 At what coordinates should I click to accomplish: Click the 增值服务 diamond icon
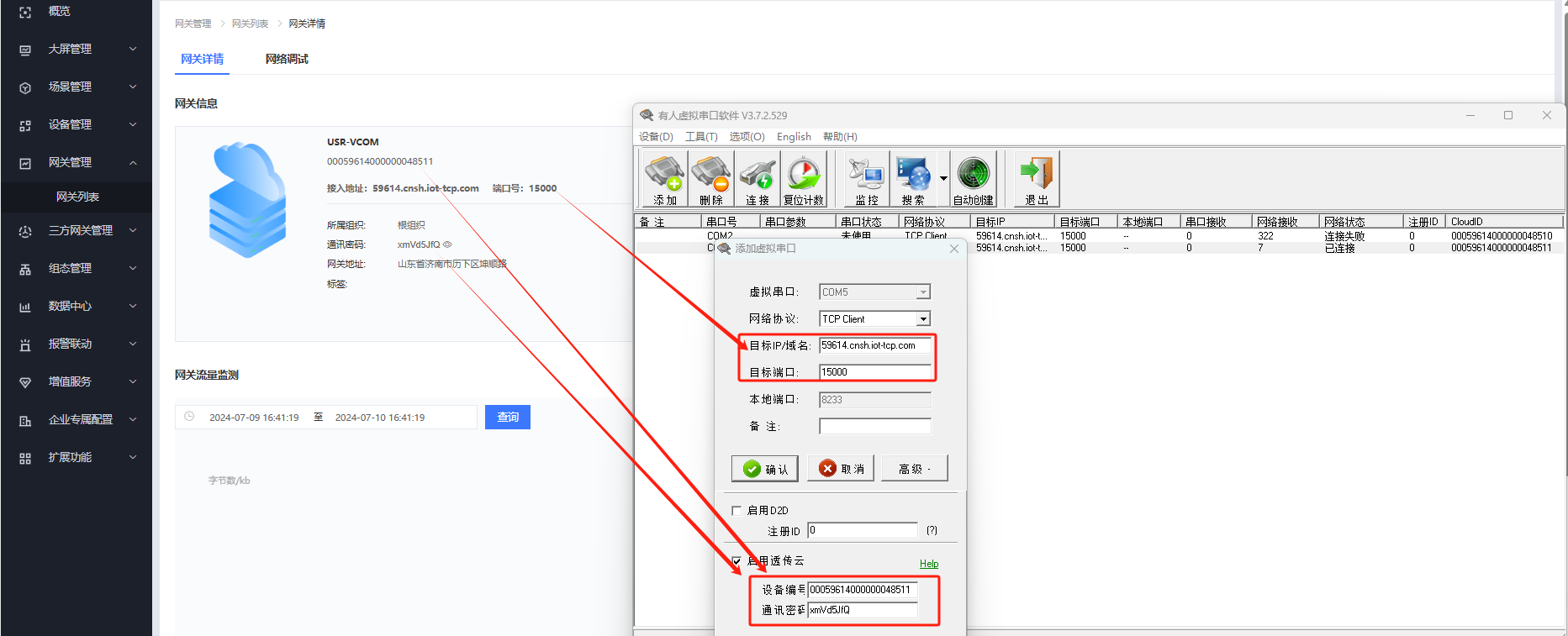click(25, 382)
